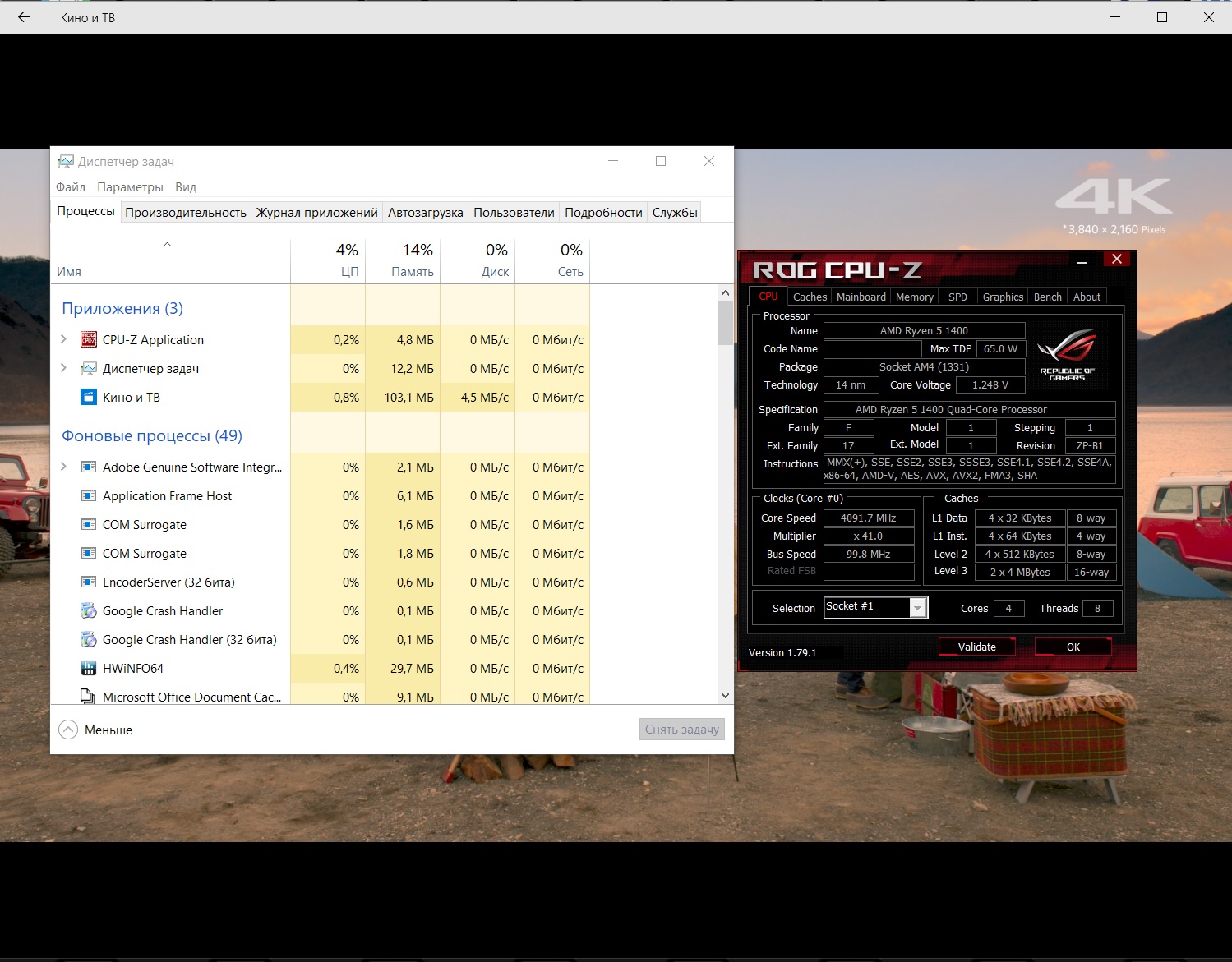Open the Socket #1 selection dropdown
Screen dimensions: 1232x962
pos(918,607)
